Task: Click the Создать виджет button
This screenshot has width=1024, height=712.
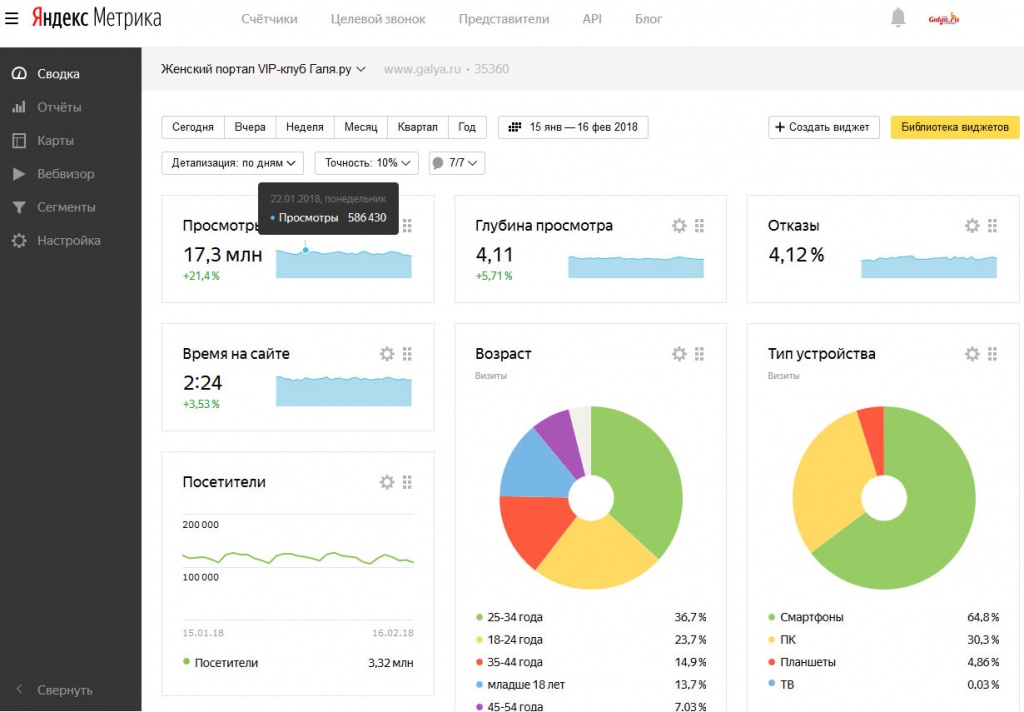Action: [824, 127]
